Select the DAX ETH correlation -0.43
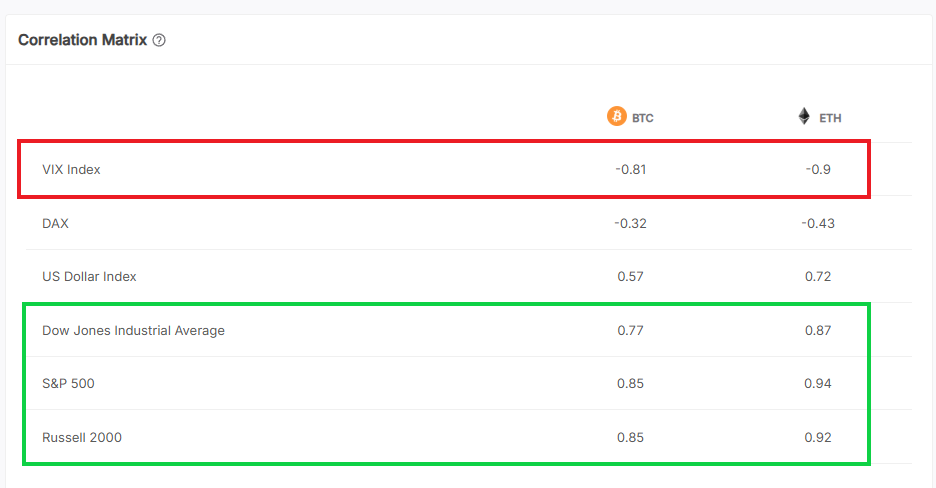The image size is (936, 488). (x=817, y=223)
